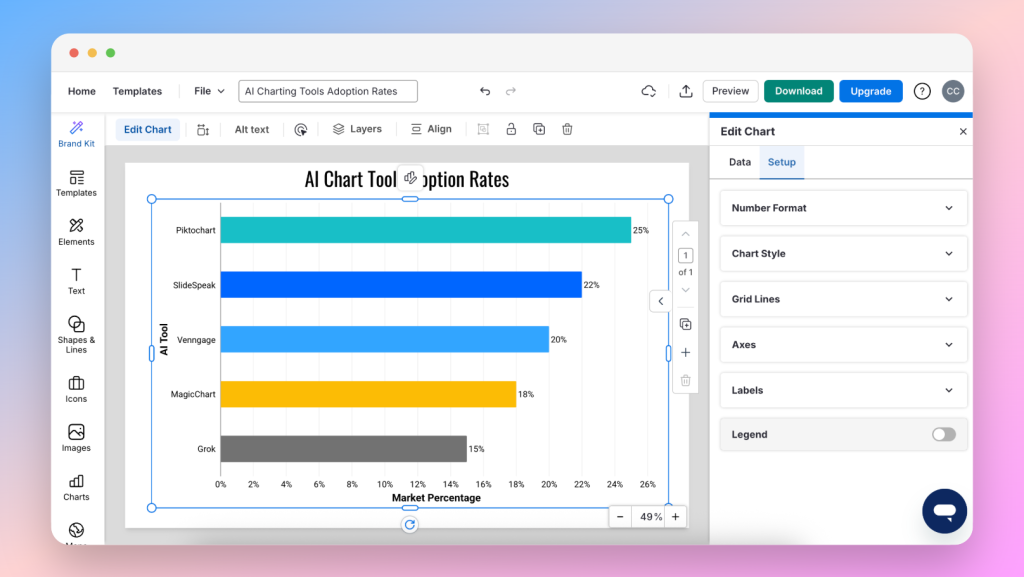The width and height of the screenshot is (1024, 577).
Task: Open the Alt text option
Action: pyautogui.click(x=252, y=129)
